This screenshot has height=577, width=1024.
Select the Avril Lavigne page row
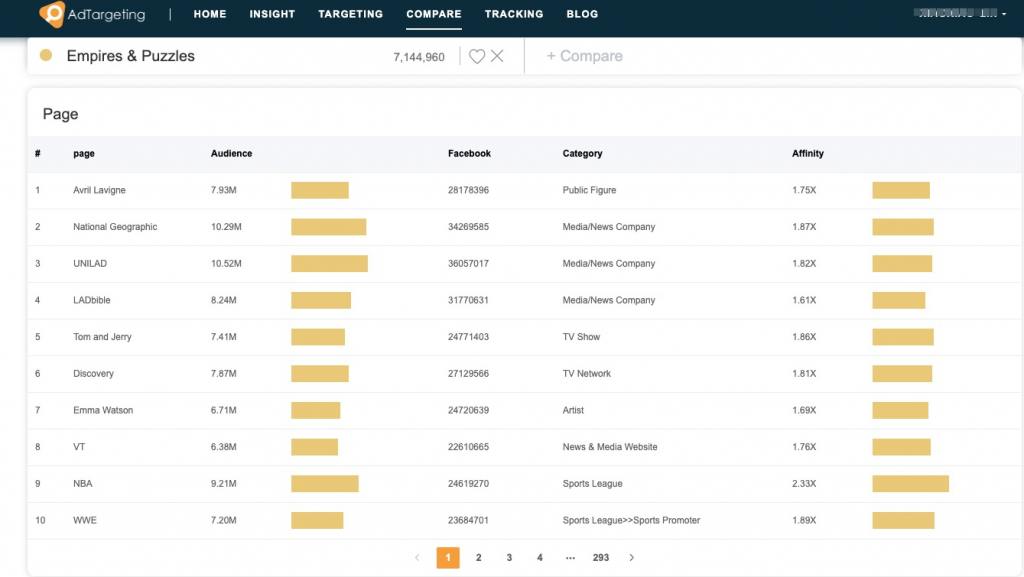pyautogui.click(x=525, y=190)
